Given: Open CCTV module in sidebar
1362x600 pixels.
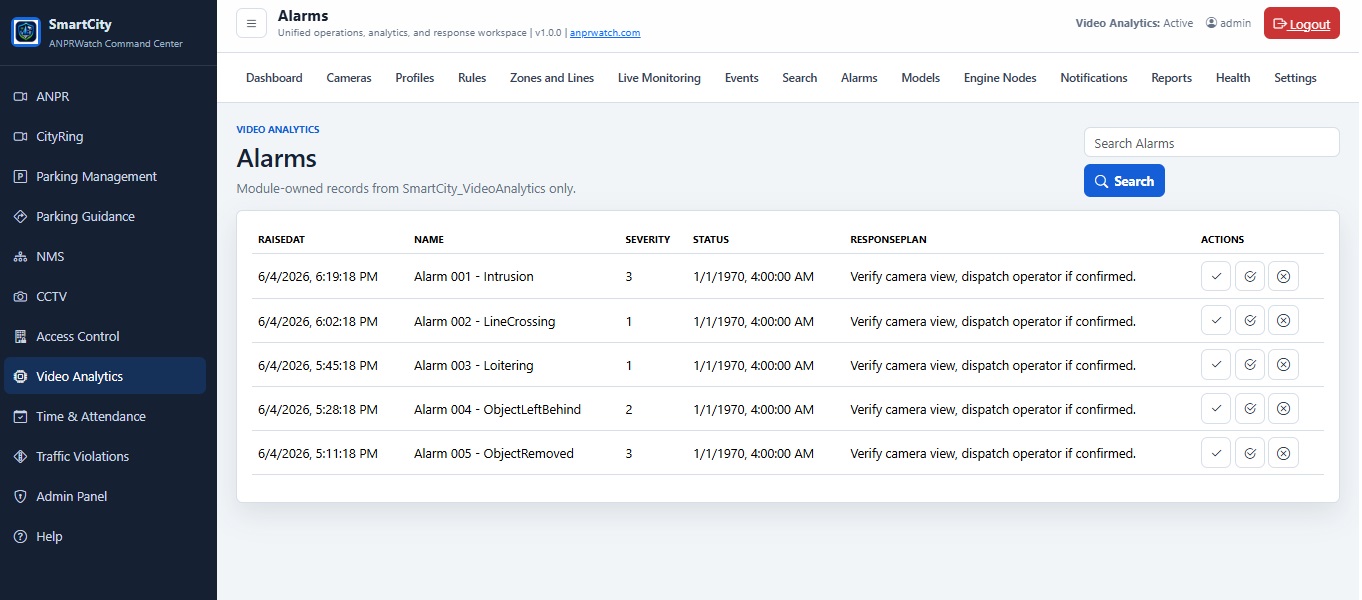Looking at the screenshot, I should click(x=104, y=297).
